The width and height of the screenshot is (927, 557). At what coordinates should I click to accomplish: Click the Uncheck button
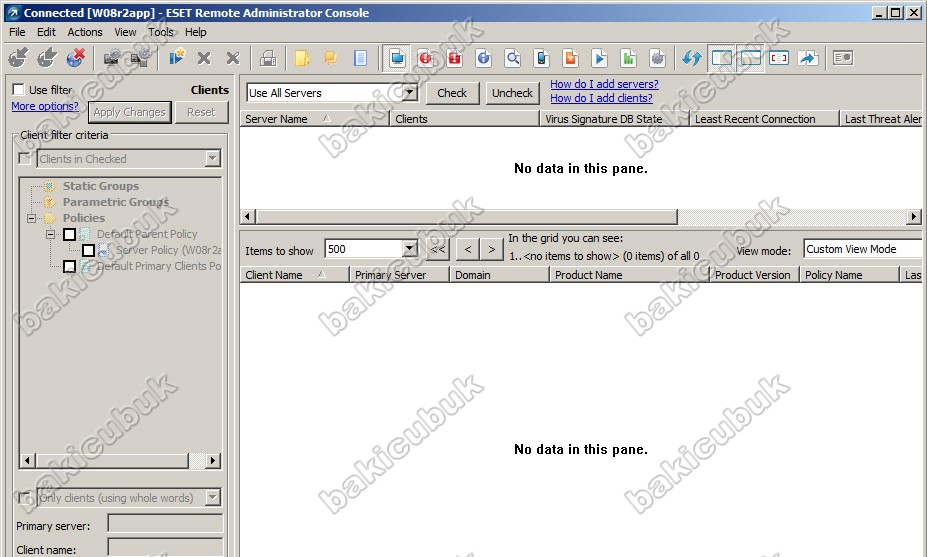[x=513, y=93]
